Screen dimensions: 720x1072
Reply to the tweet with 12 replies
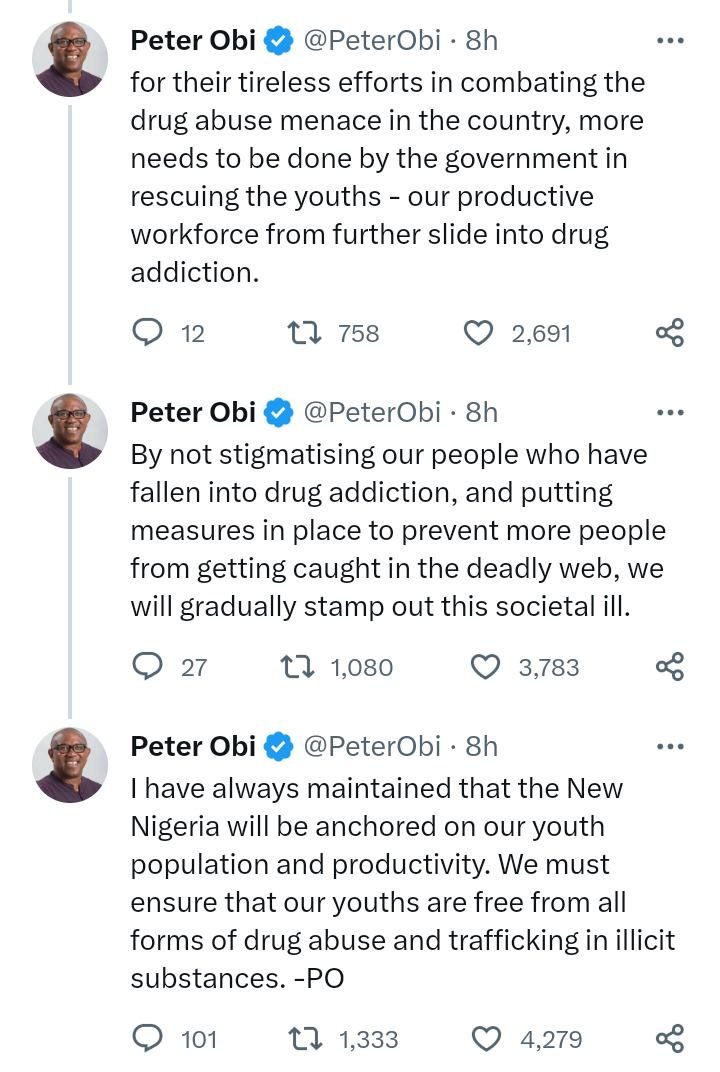tap(148, 333)
